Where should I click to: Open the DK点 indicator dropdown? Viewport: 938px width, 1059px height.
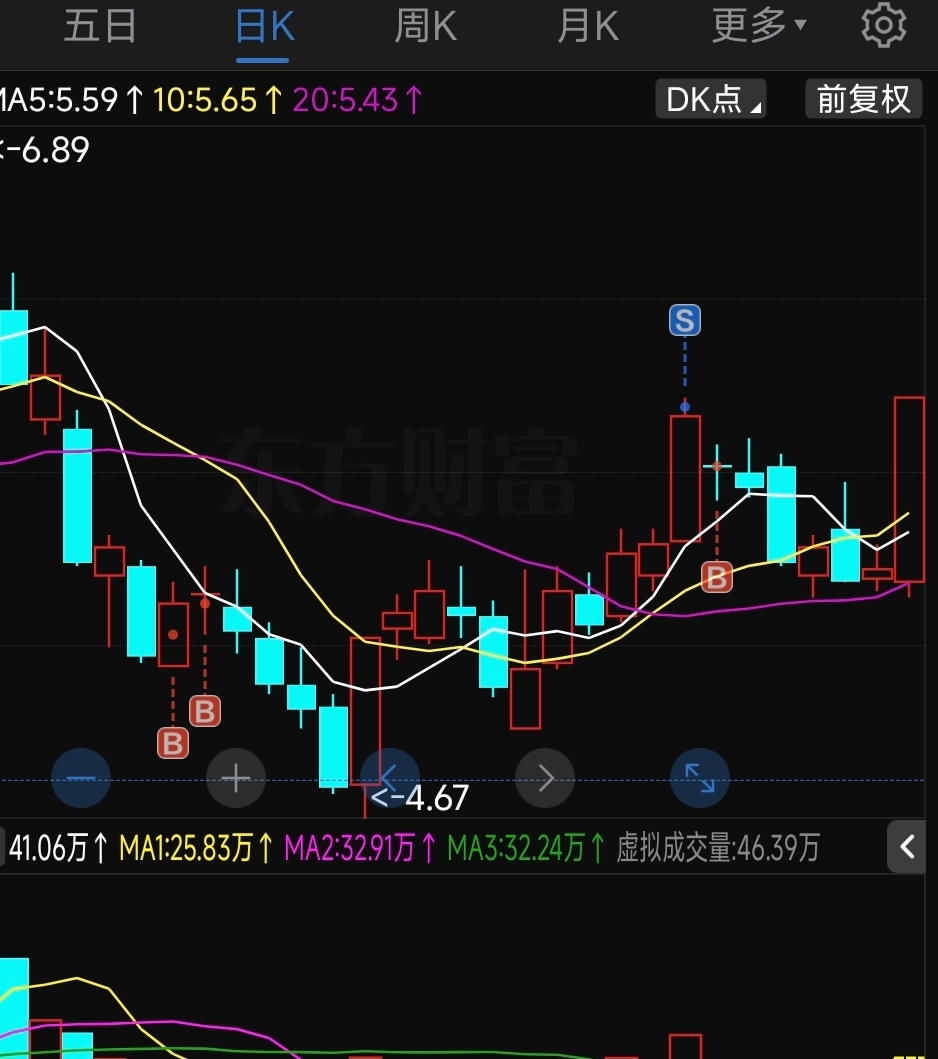click(710, 99)
